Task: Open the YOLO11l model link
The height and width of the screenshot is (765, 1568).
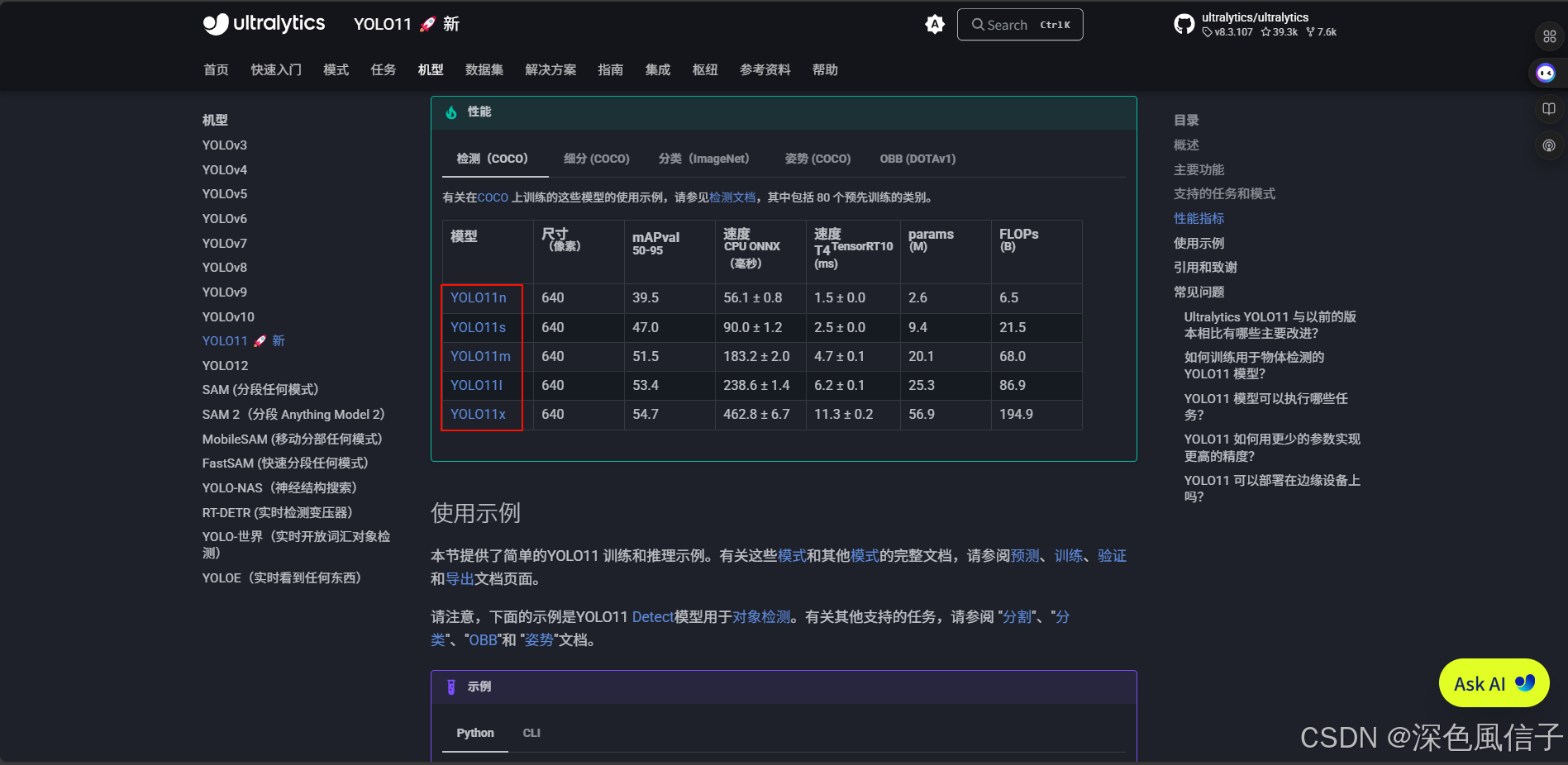Action: 476,386
